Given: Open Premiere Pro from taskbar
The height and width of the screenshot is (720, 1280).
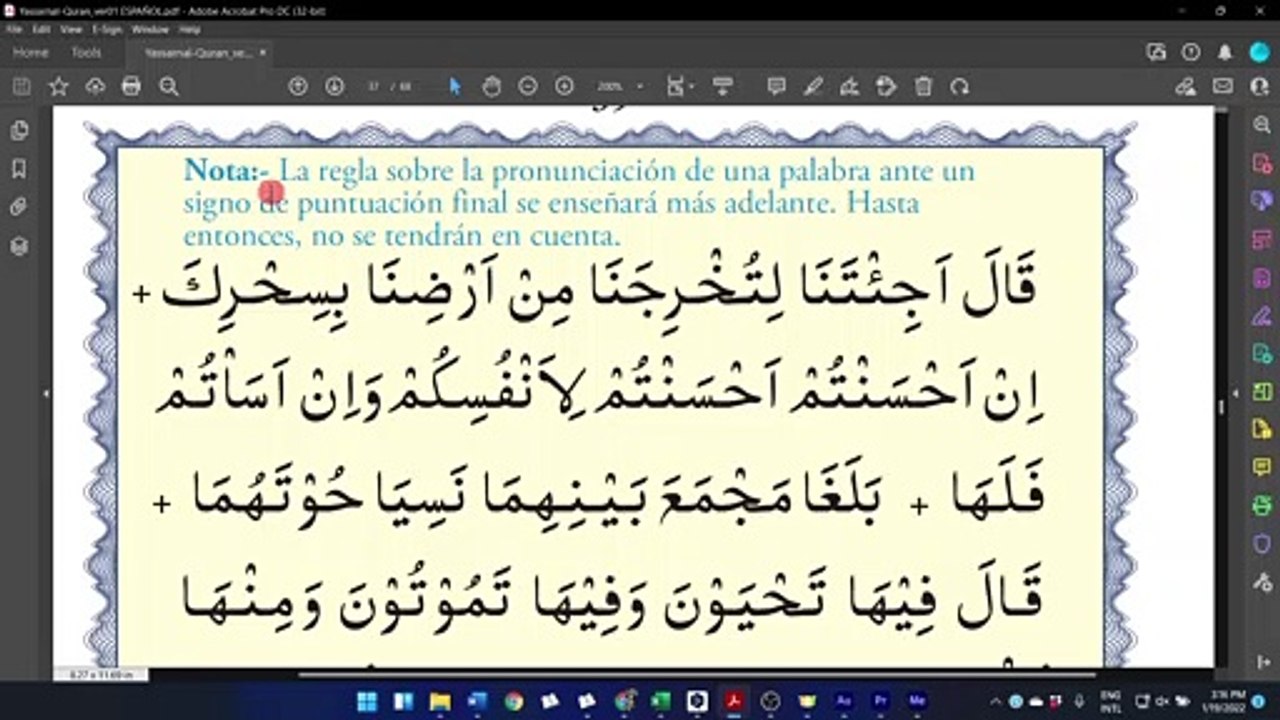Looking at the screenshot, I should 880,701.
